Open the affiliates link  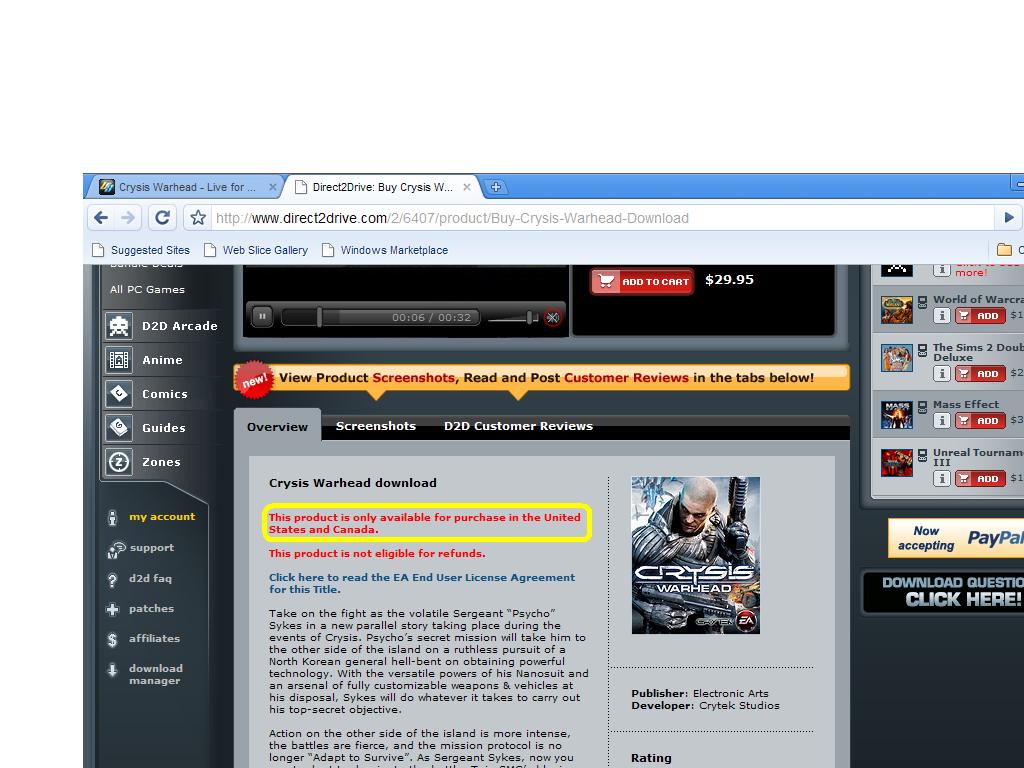pos(154,638)
